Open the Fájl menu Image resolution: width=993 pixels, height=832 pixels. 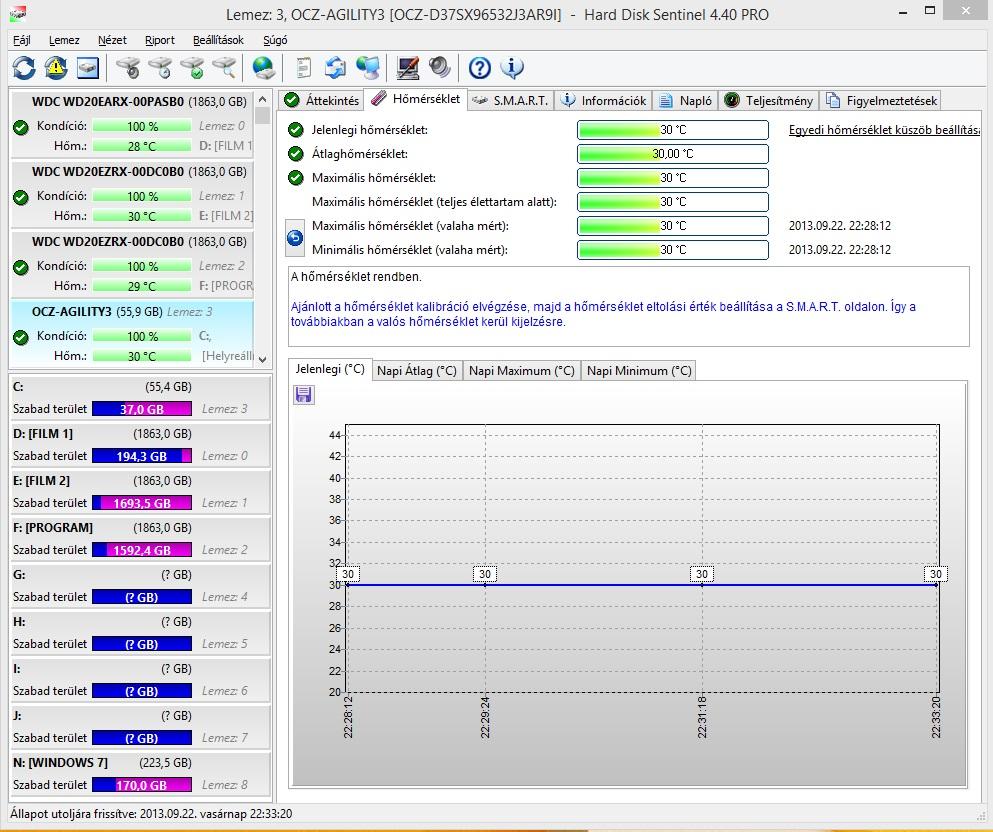22,40
